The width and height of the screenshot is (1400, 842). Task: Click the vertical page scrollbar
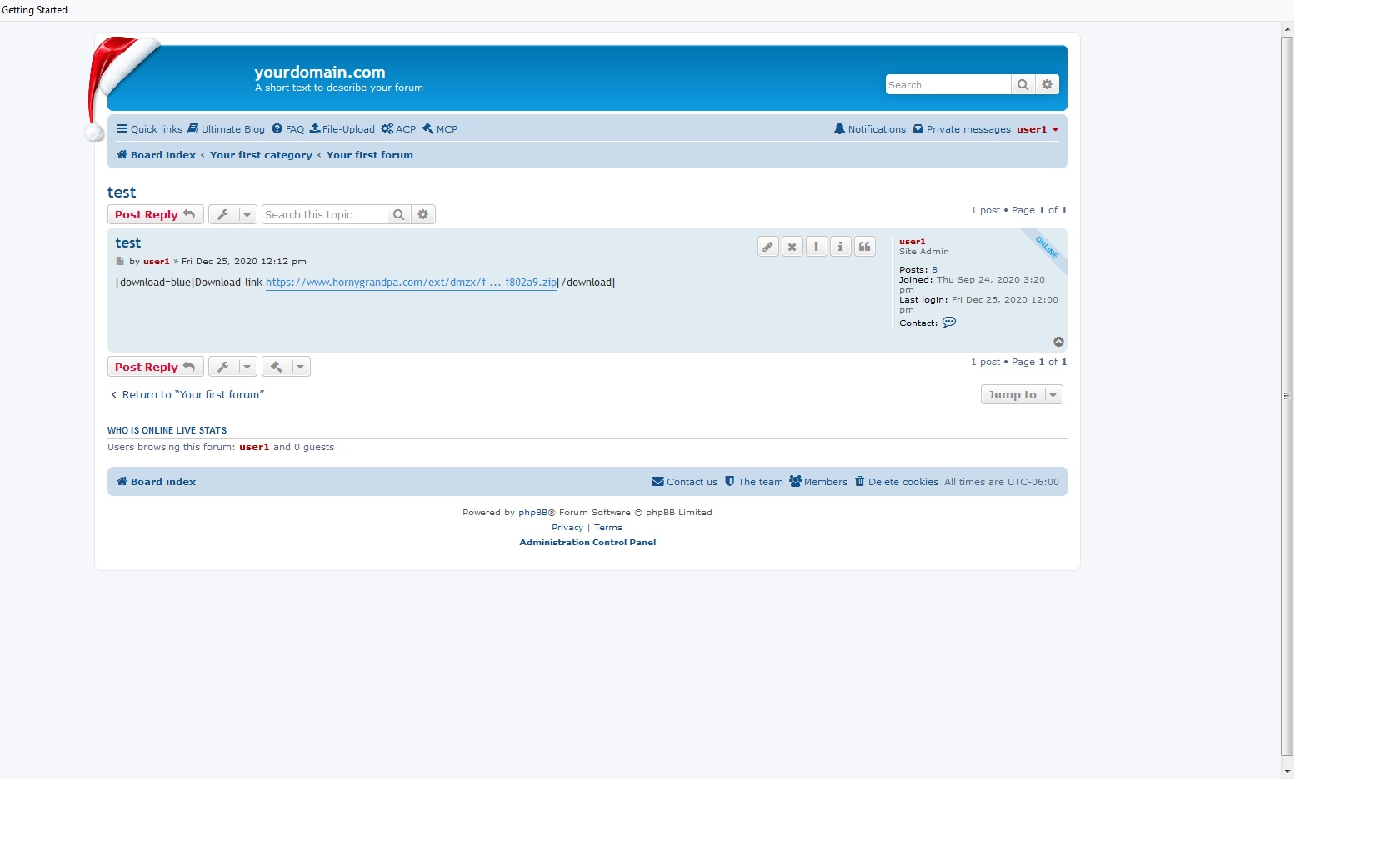point(1287,396)
